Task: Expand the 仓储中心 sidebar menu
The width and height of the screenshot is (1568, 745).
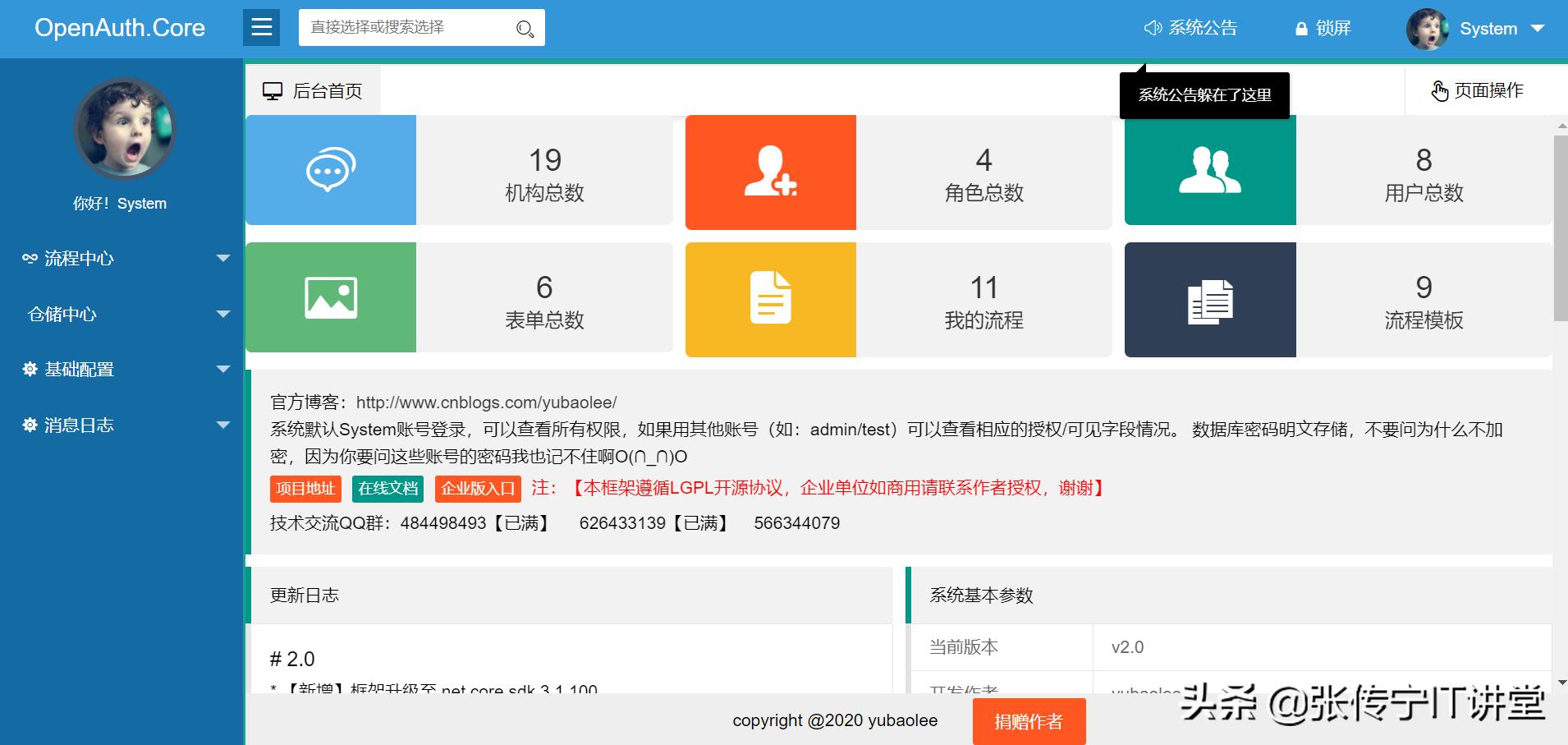Action: click(123, 315)
